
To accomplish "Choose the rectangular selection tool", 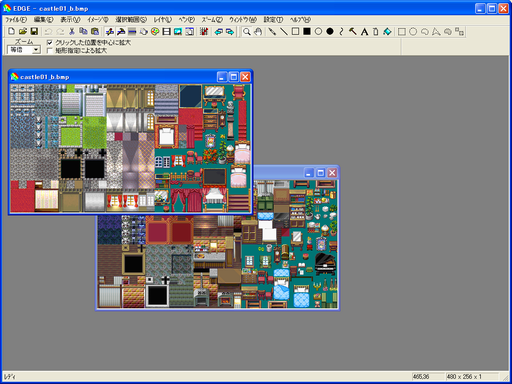I will coord(402,32).
